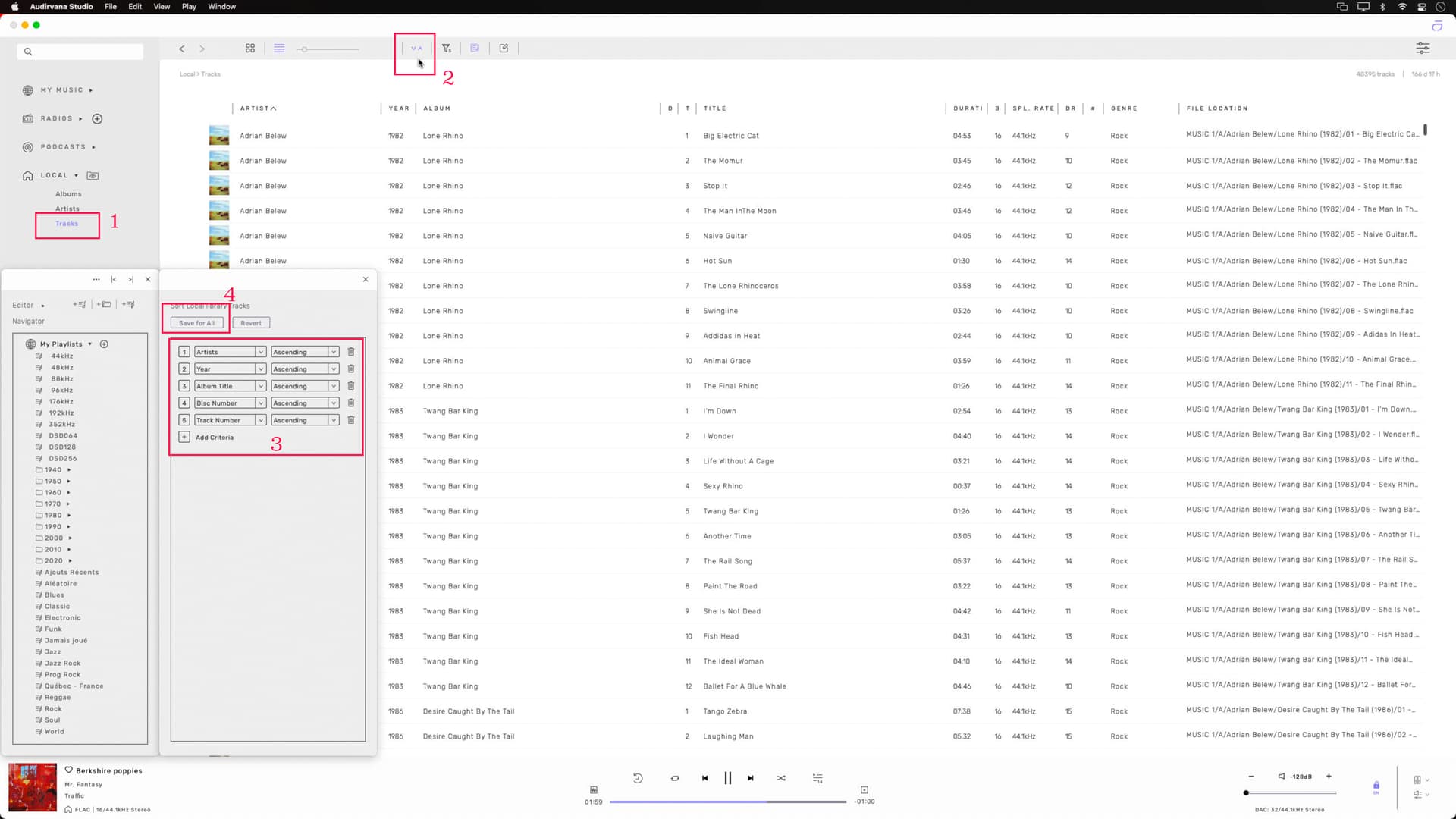
Task: Add a new radio with plus icon
Action: point(97,118)
